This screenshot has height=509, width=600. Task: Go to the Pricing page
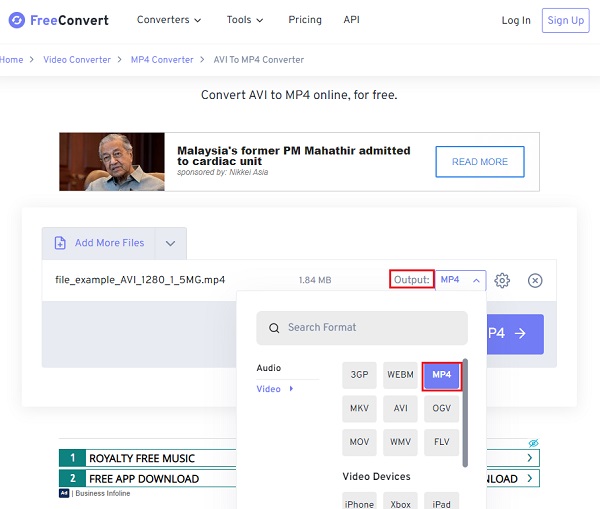click(x=305, y=20)
